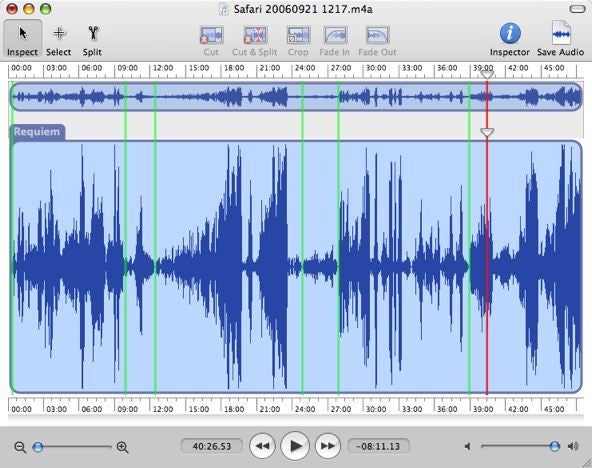Click the volume slider knob
592x468 pixels.
pyautogui.click(x=554, y=446)
